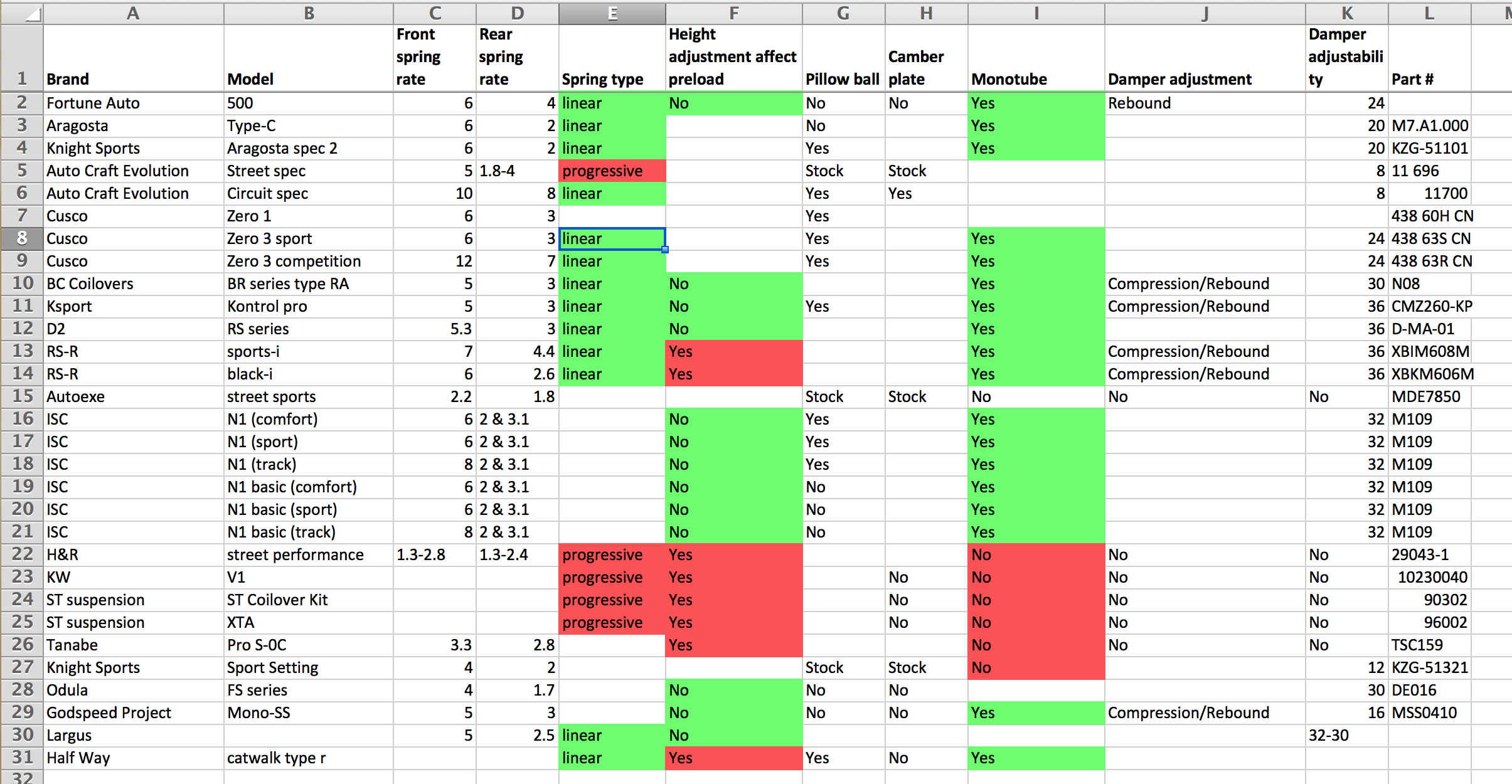Select column A header
1512x784 pixels.
133,13
